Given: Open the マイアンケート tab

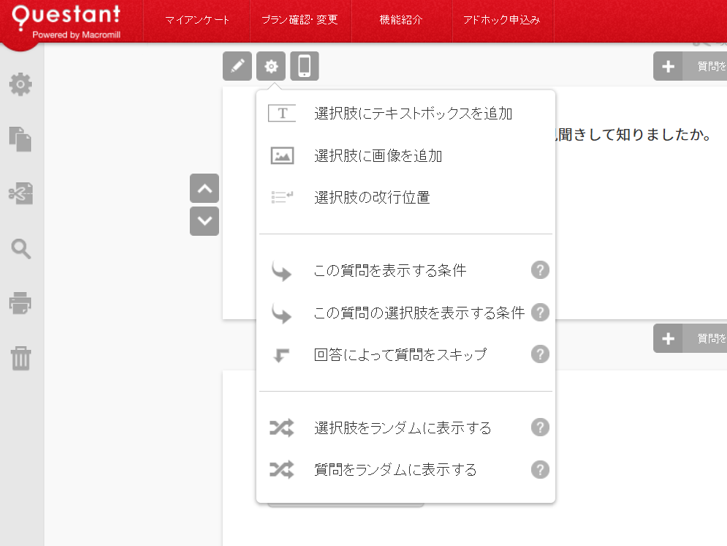Looking at the screenshot, I should click(197, 20).
